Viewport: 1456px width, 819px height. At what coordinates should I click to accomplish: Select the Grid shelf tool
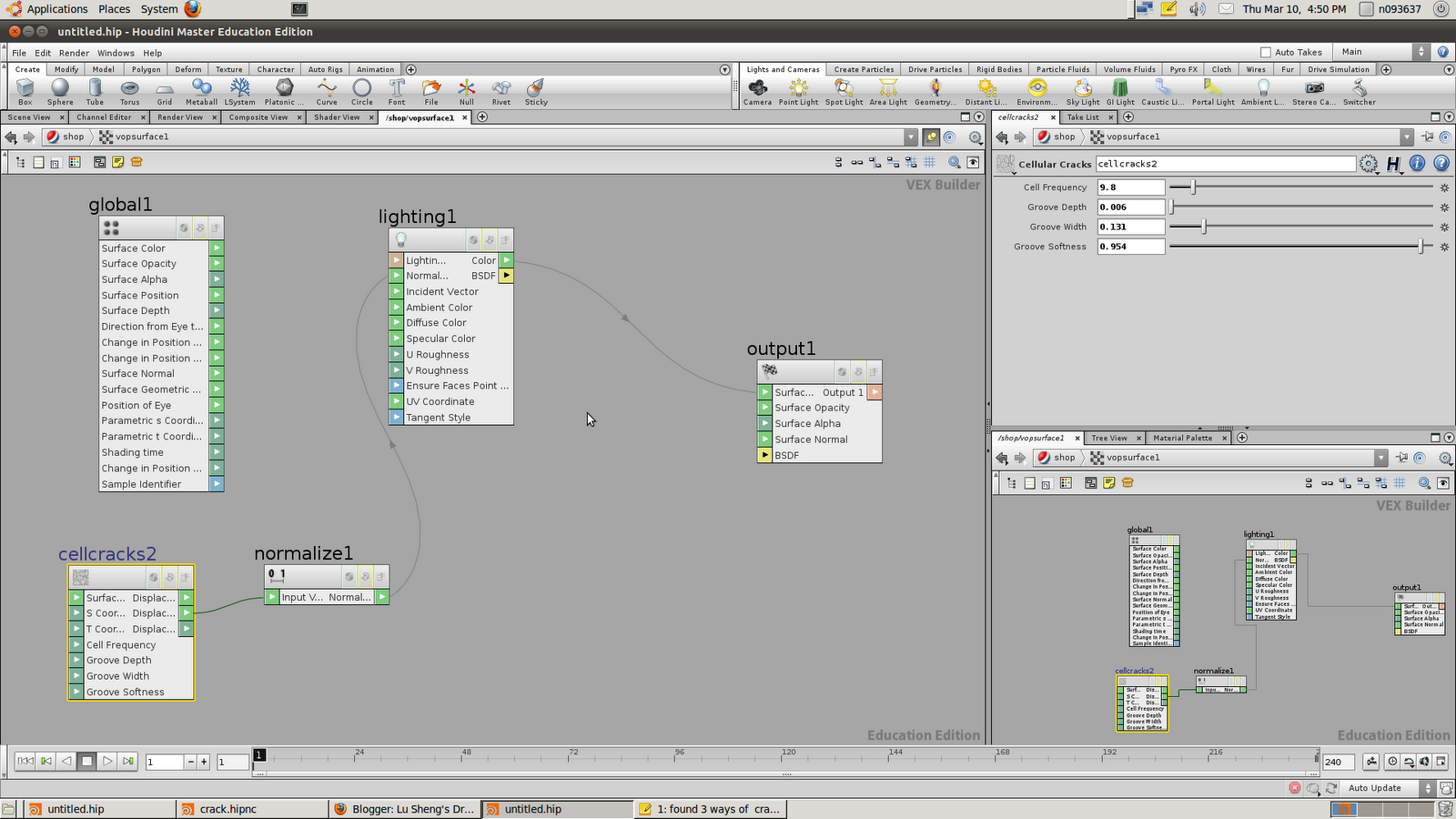coord(165,91)
